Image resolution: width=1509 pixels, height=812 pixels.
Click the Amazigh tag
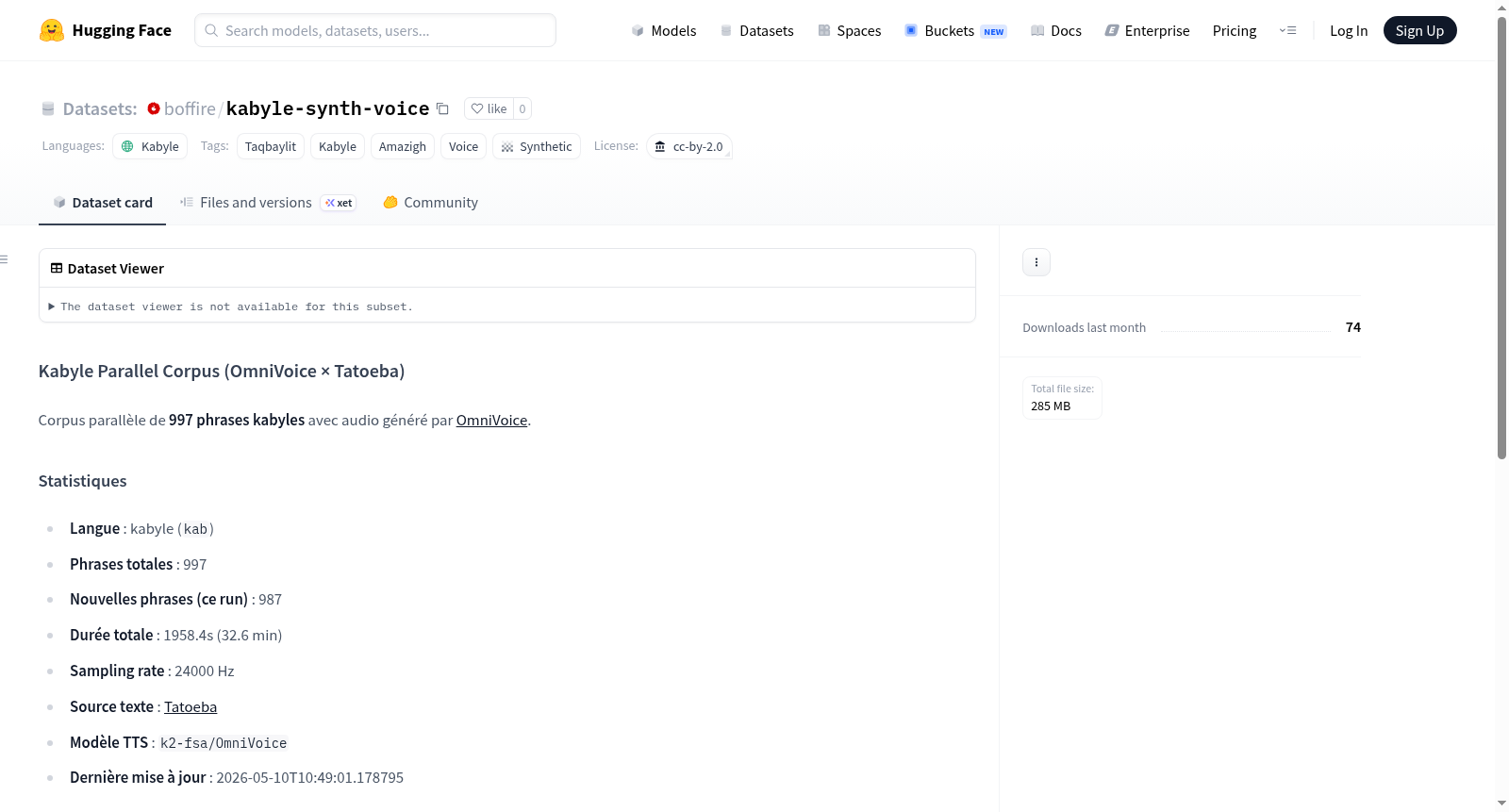pos(403,146)
